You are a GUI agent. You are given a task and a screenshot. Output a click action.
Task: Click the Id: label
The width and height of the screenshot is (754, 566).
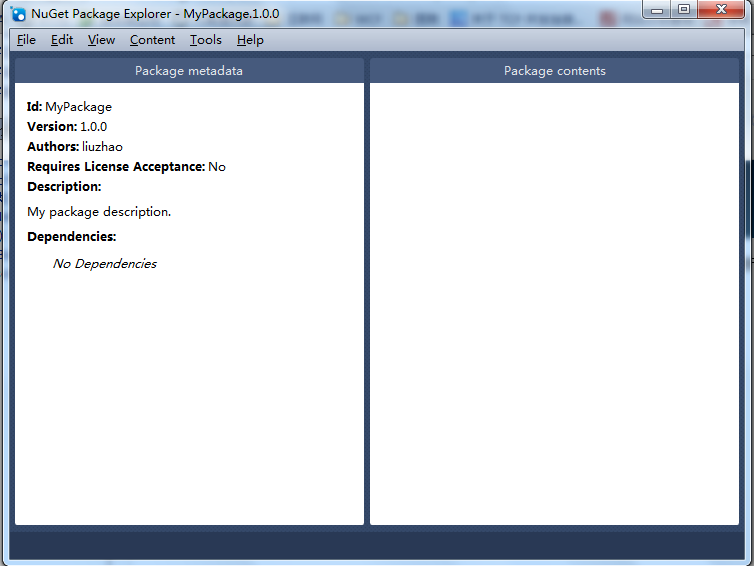coord(35,107)
